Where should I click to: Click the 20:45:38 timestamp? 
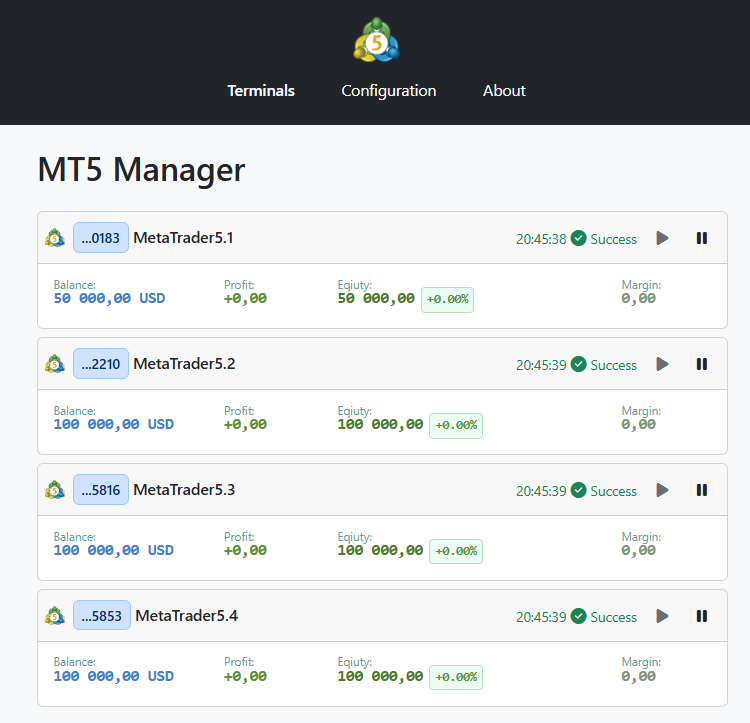[x=541, y=239]
